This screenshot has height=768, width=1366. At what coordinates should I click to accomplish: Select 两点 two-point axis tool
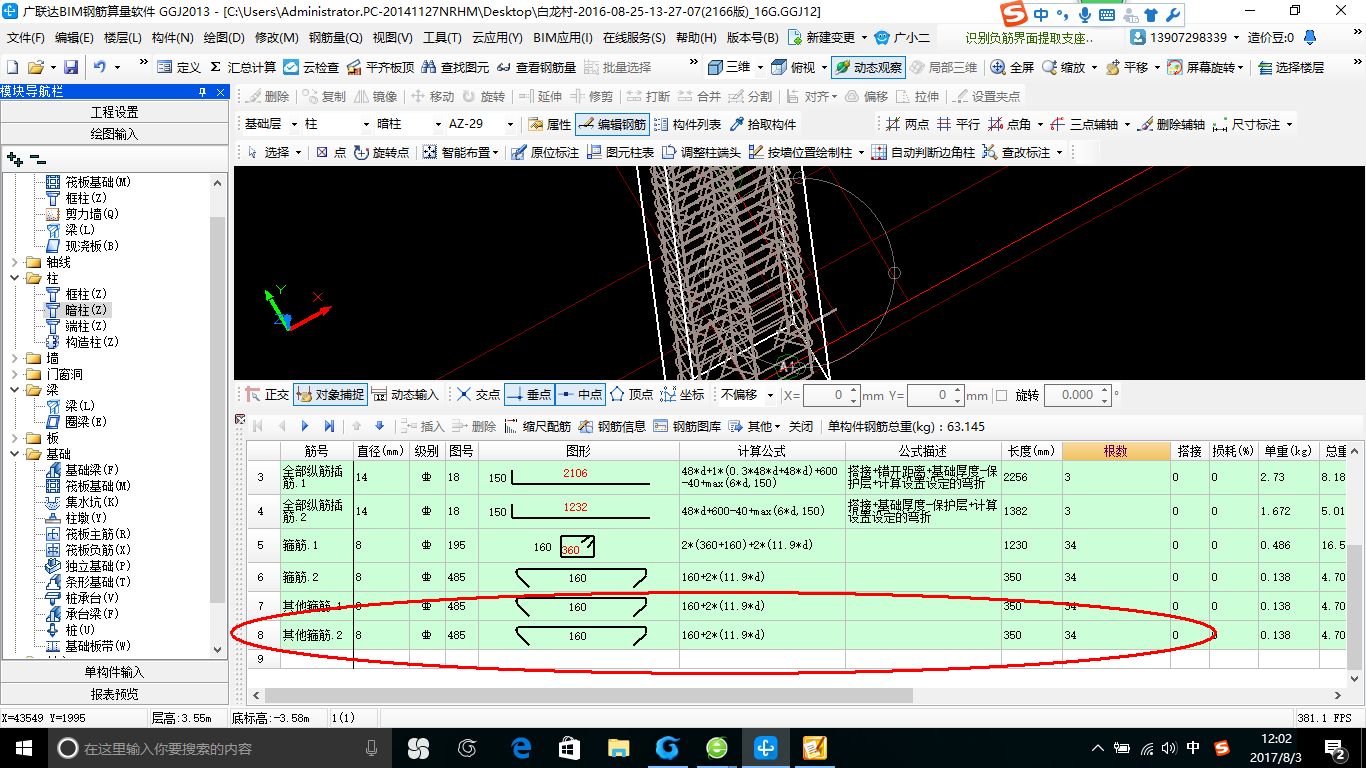(907, 125)
